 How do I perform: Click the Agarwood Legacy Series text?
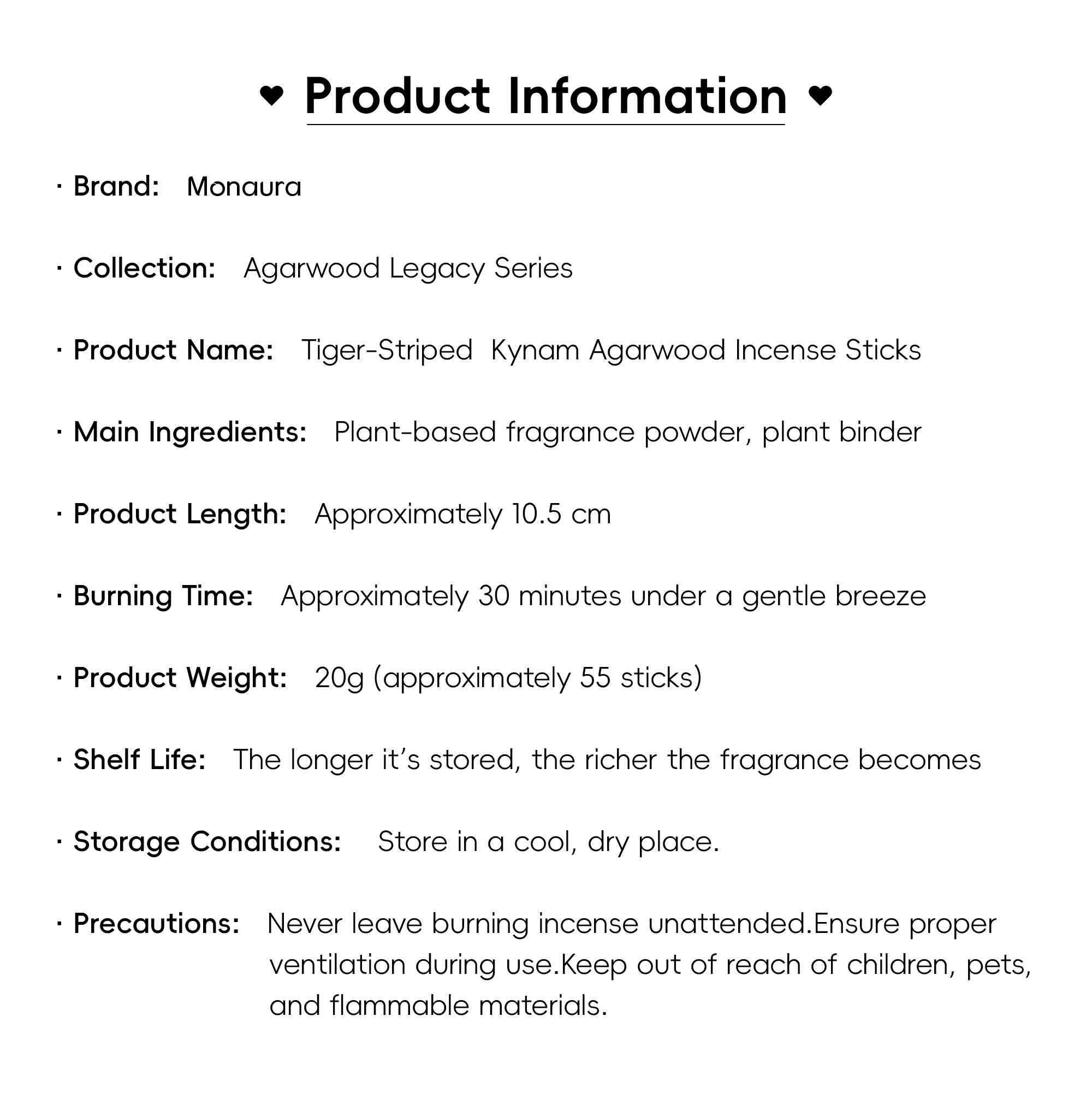[408, 268]
